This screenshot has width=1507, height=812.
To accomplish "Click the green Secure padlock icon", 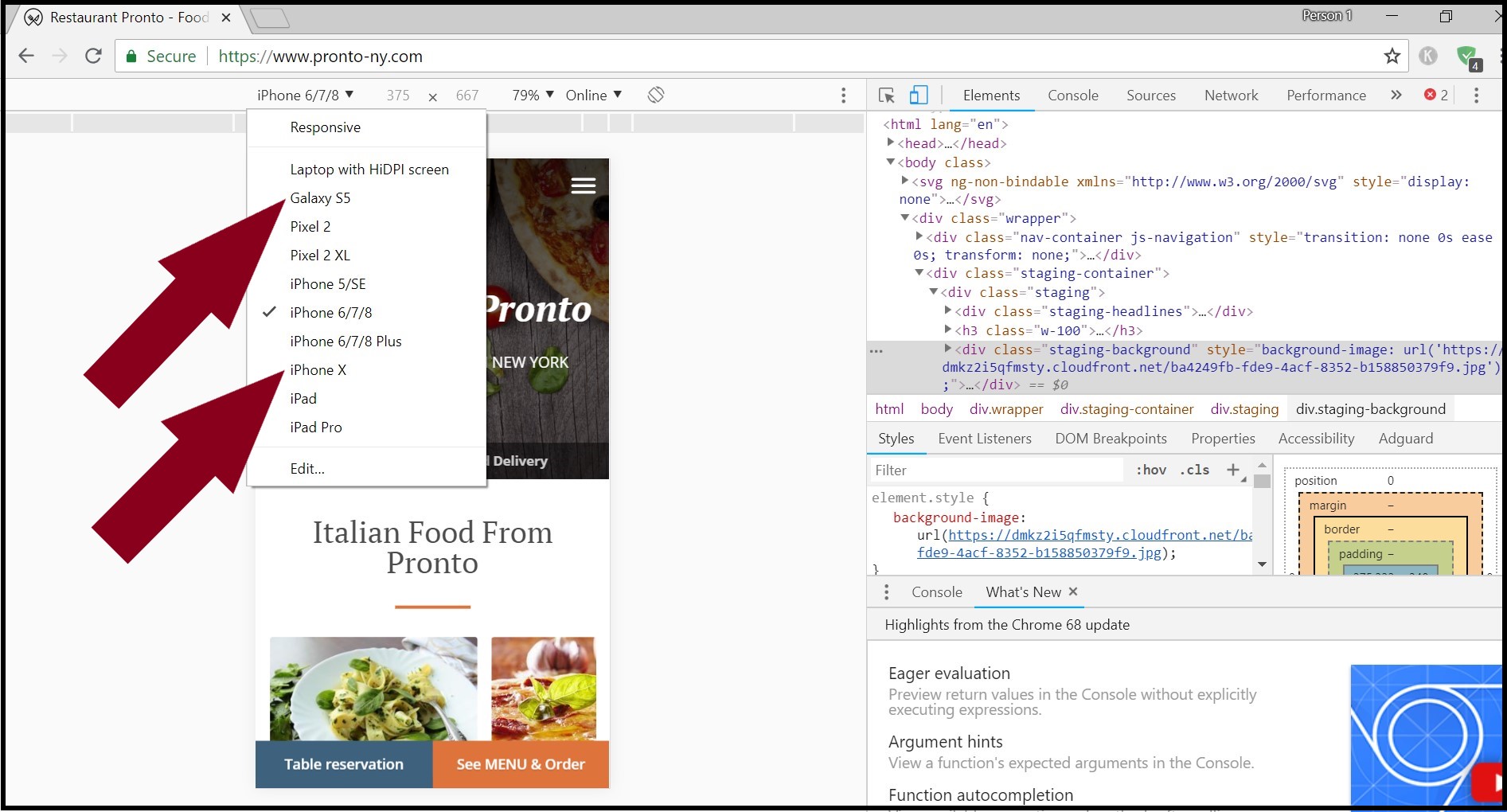I will 131,57.
